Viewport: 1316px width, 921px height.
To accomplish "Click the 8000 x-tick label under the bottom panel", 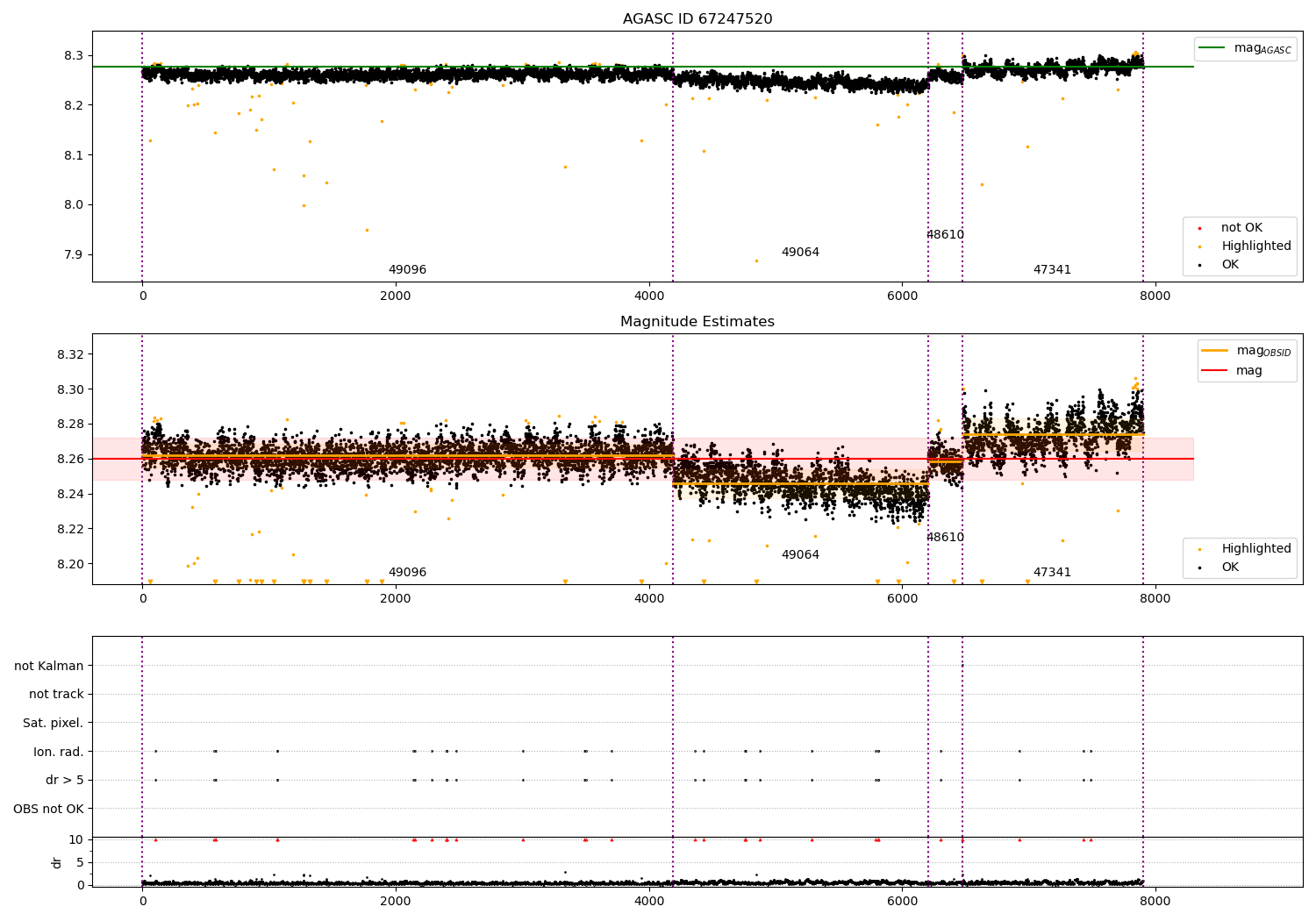I will pyautogui.click(x=1155, y=901).
